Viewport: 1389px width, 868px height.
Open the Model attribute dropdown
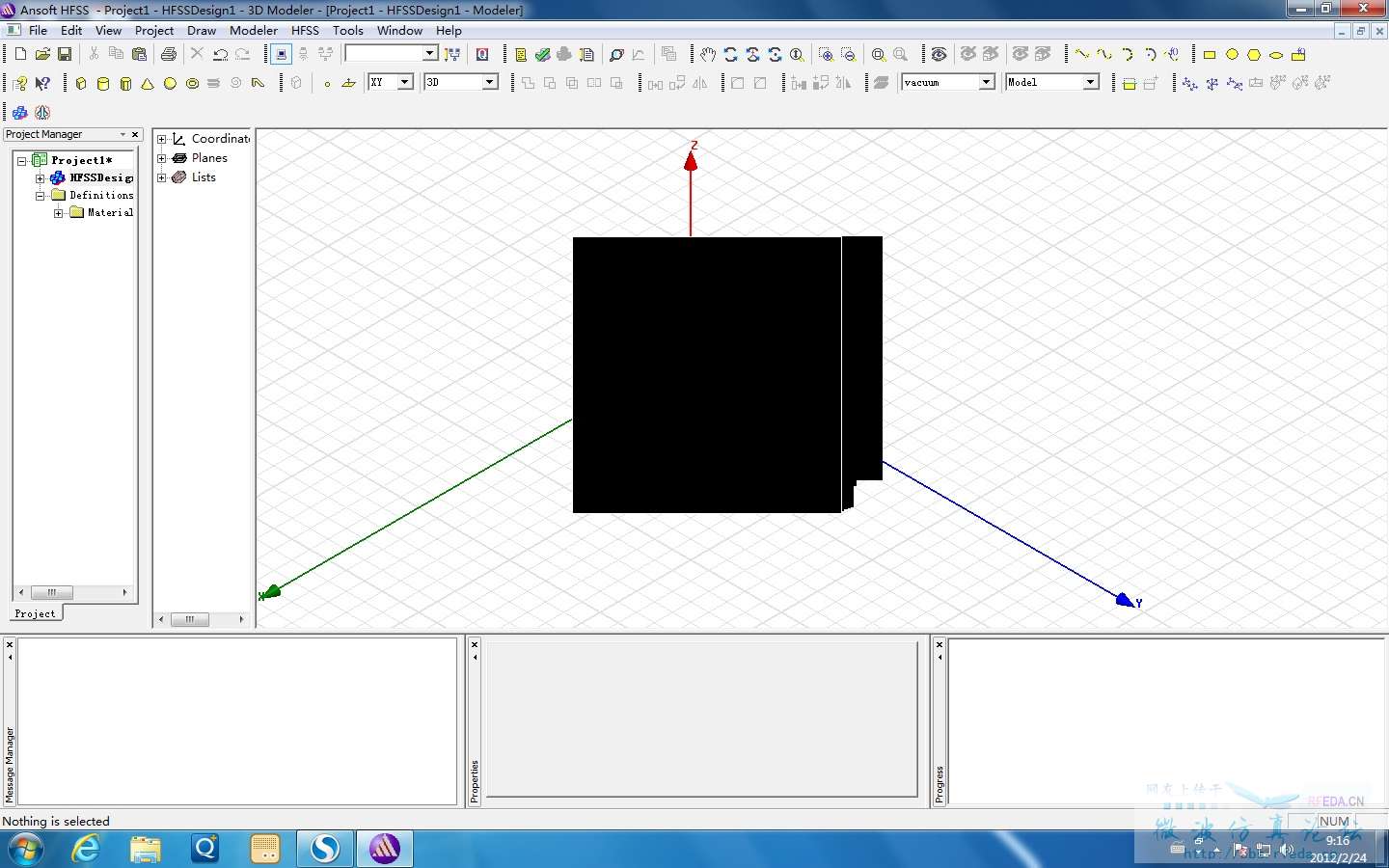(x=1090, y=82)
